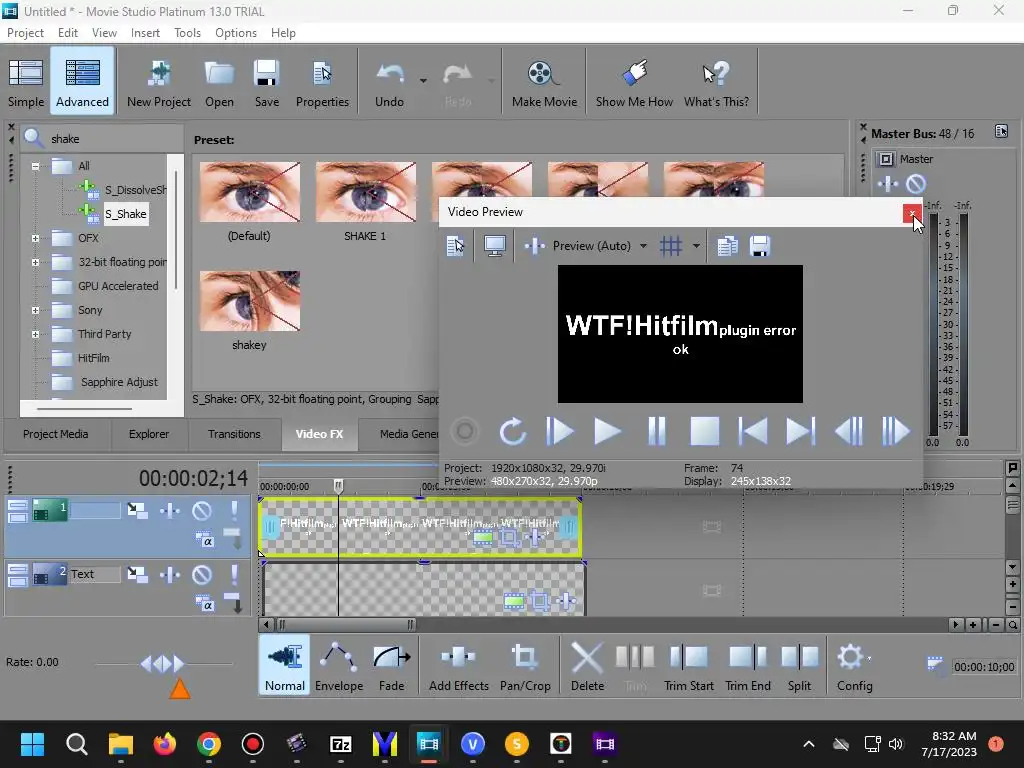Open the Edit menu

[x=67, y=33]
